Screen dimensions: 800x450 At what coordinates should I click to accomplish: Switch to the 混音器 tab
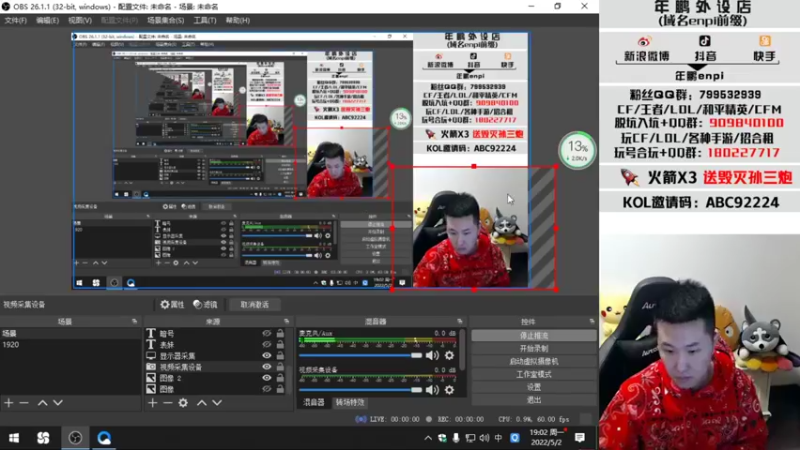(313, 403)
